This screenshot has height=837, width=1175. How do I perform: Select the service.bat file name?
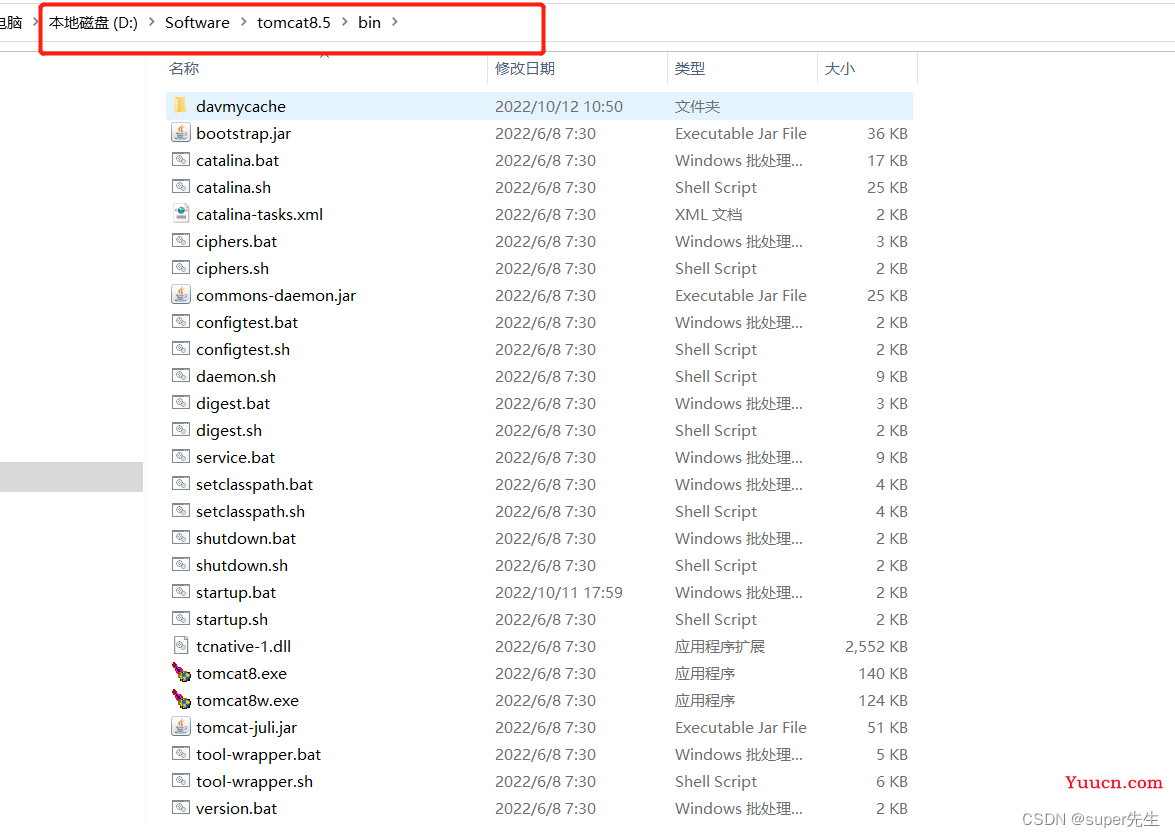[235, 457]
